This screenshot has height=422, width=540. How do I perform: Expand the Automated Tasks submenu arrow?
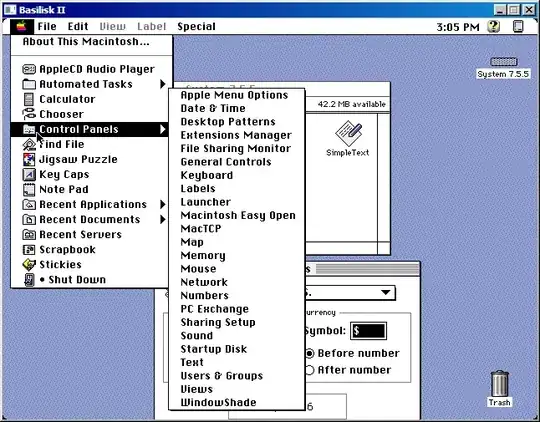[163, 84]
